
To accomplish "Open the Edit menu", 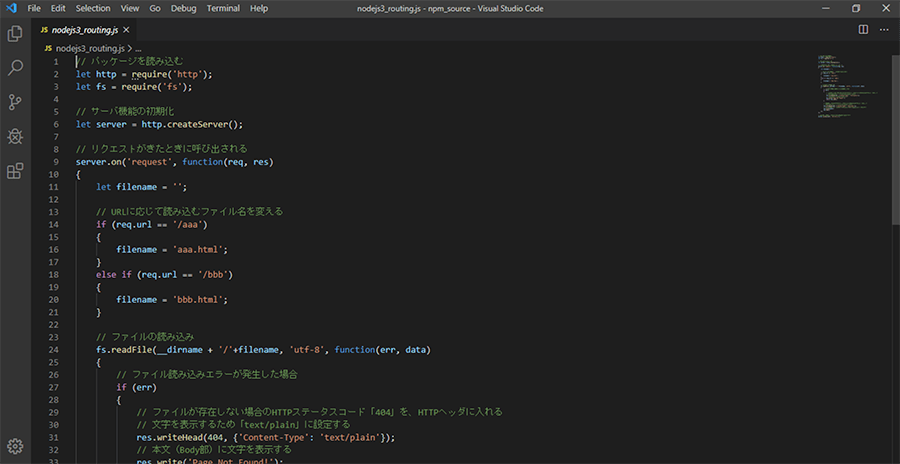I will [58, 9].
